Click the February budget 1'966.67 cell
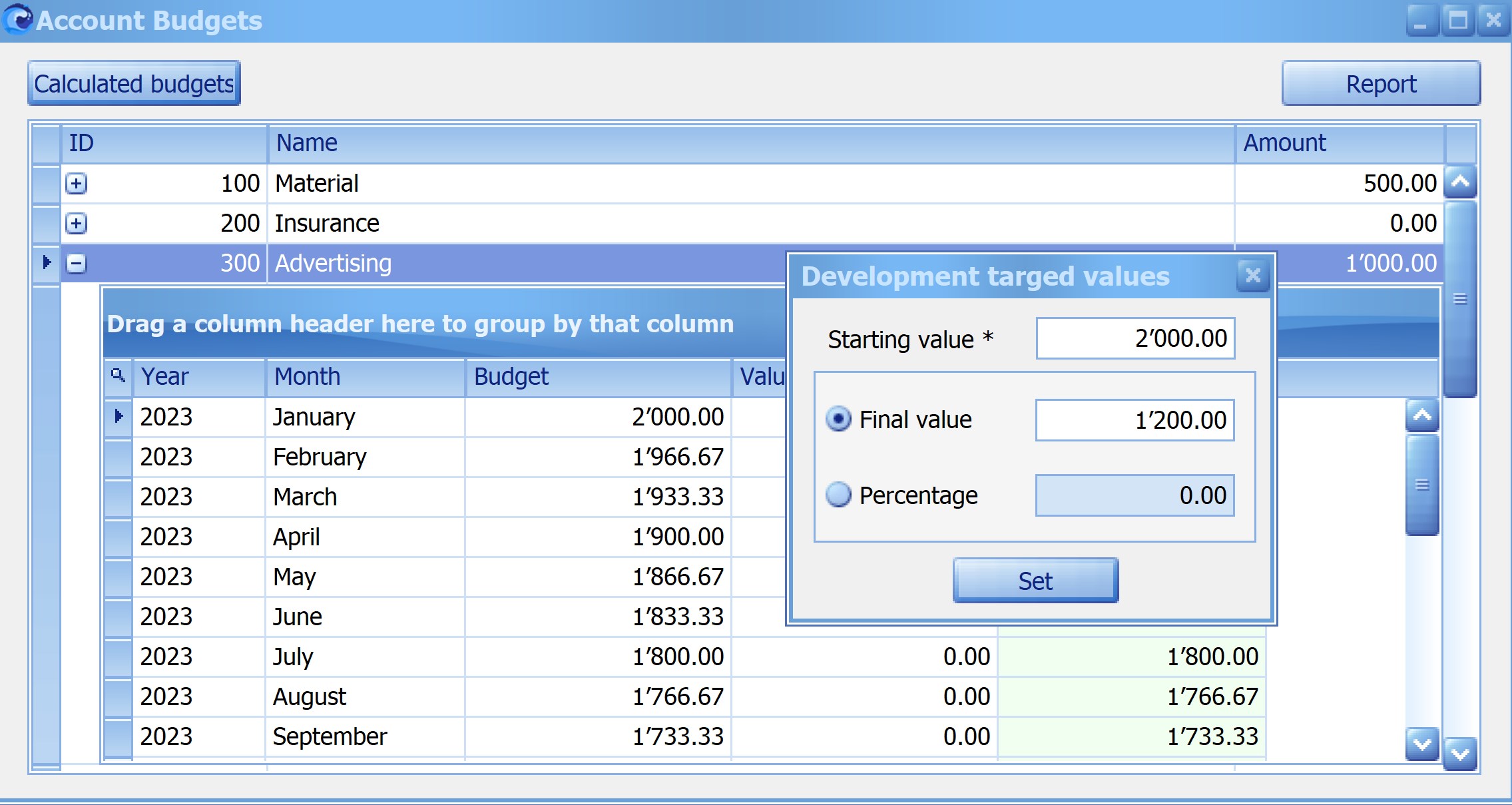The image size is (1512, 805). (598, 457)
